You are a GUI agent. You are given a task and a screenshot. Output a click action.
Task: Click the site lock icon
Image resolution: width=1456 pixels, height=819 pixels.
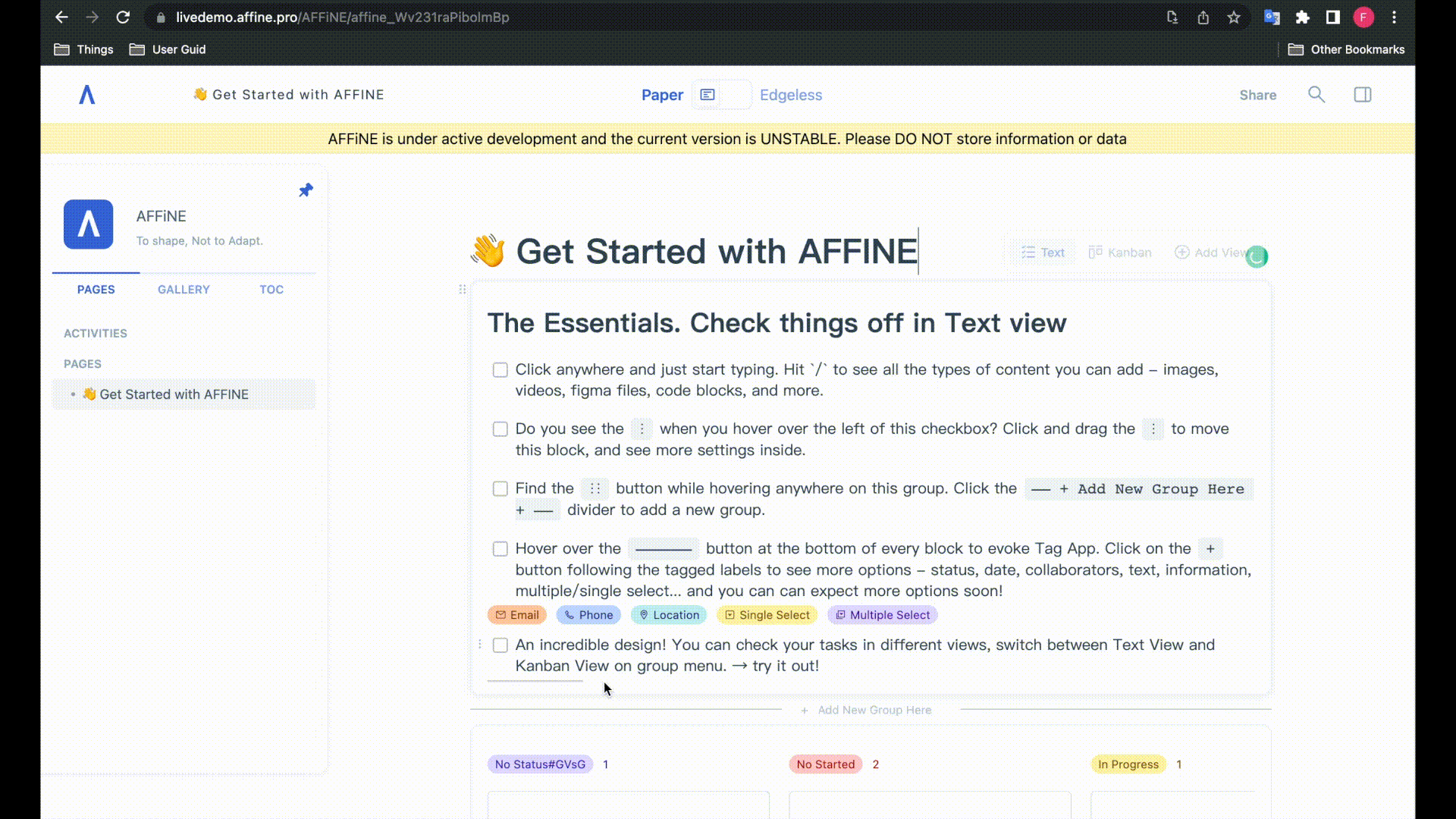pos(160,17)
